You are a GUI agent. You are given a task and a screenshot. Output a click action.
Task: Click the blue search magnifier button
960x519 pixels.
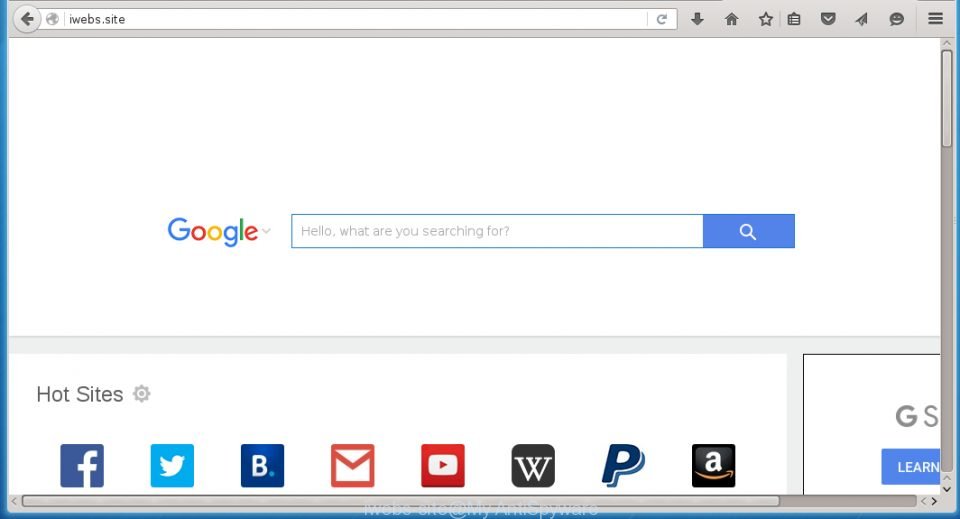click(x=748, y=231)
